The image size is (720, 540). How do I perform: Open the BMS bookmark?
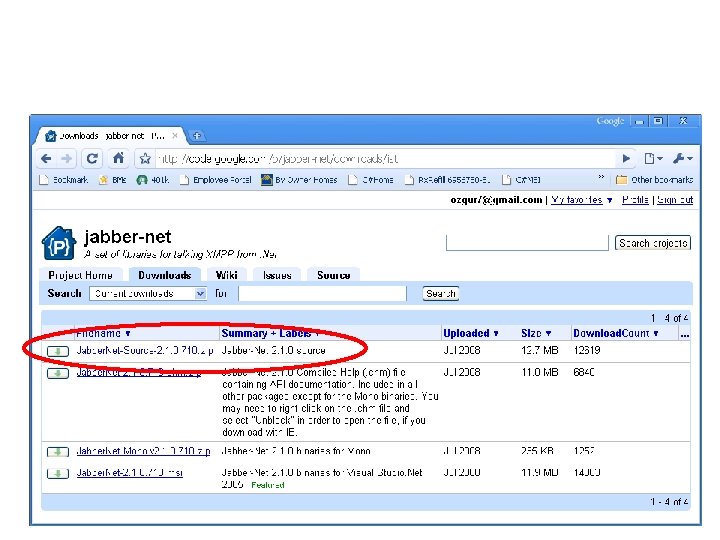112,180
